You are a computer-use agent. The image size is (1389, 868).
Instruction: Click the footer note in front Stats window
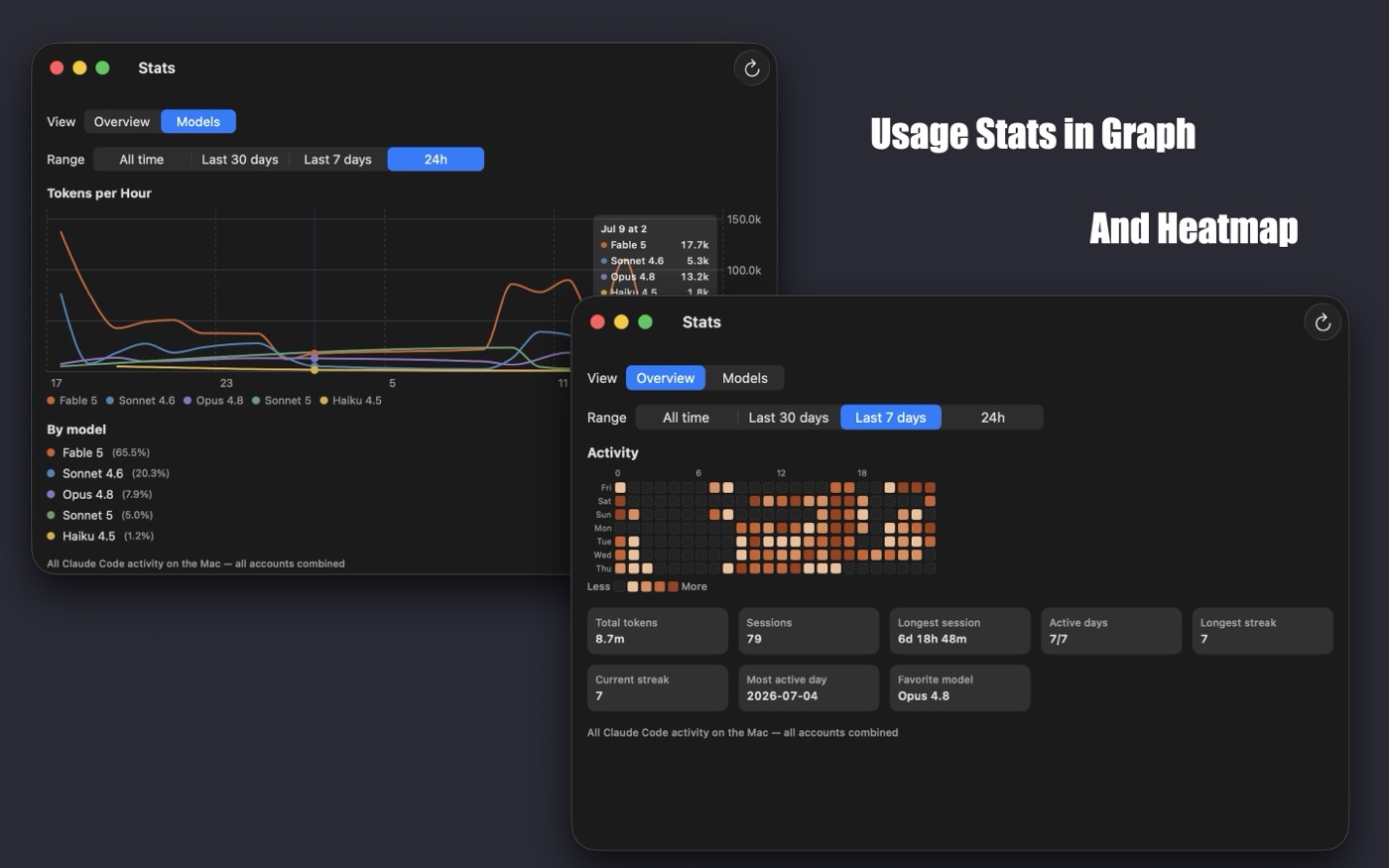tap(742, 732)
